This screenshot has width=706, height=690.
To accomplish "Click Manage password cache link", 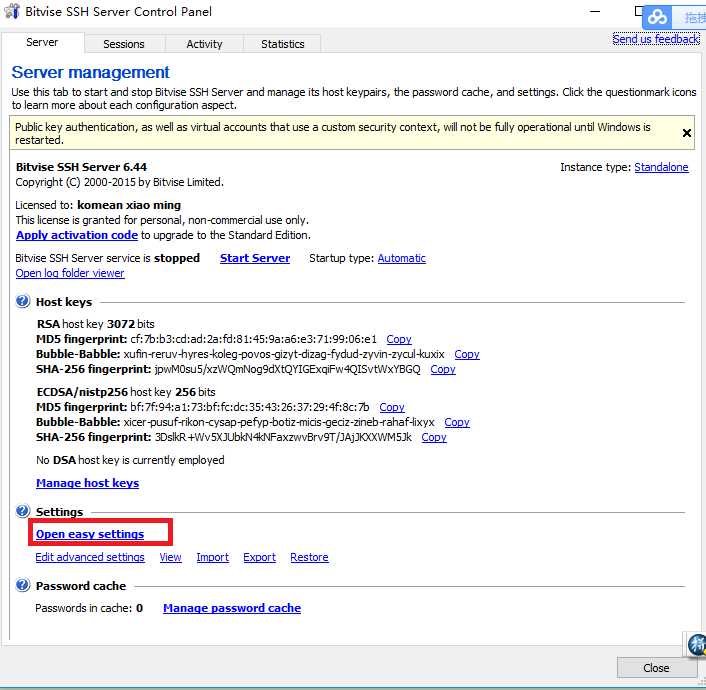I will click(232, 608).
